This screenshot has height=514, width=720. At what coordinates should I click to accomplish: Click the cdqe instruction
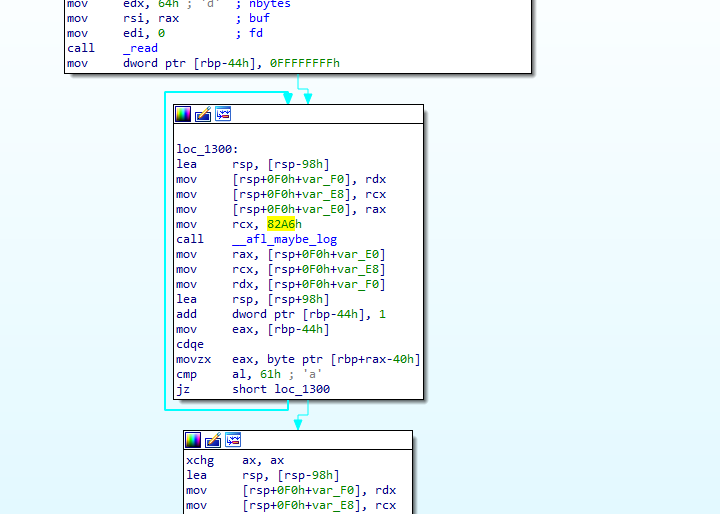pos(190,345)
